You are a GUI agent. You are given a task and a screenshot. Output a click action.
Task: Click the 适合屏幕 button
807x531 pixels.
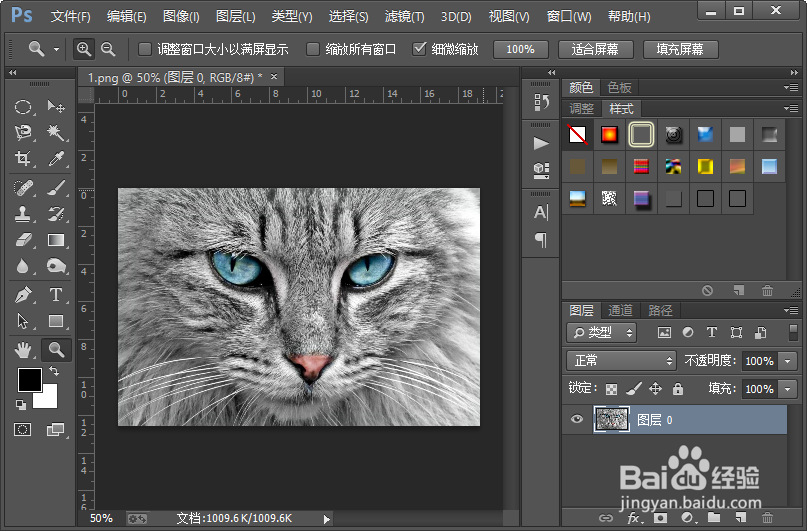[x=595, y=49]
